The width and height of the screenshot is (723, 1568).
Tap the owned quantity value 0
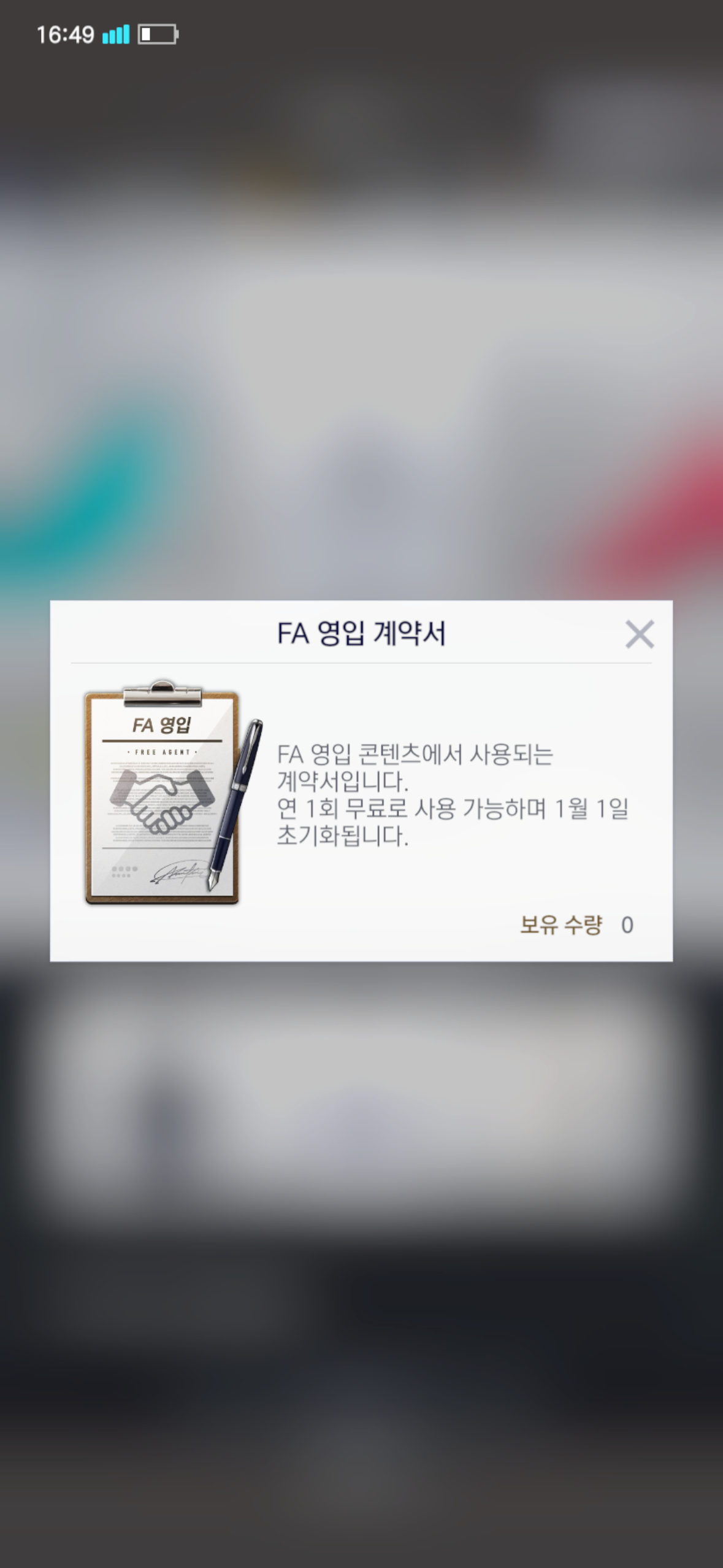coord(627,925)
